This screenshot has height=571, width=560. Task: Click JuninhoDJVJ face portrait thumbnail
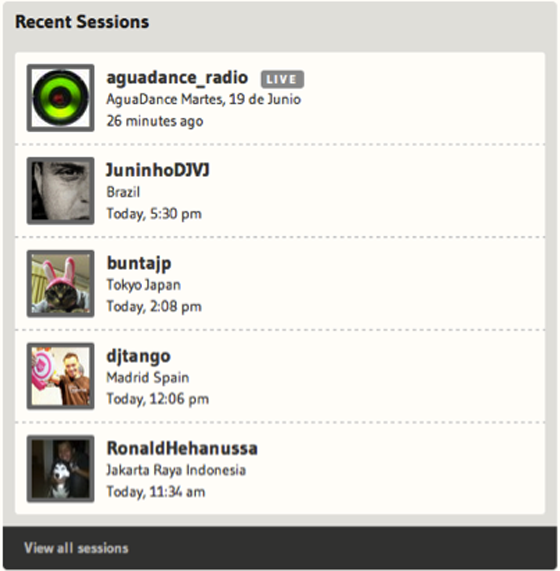(60, 191)
